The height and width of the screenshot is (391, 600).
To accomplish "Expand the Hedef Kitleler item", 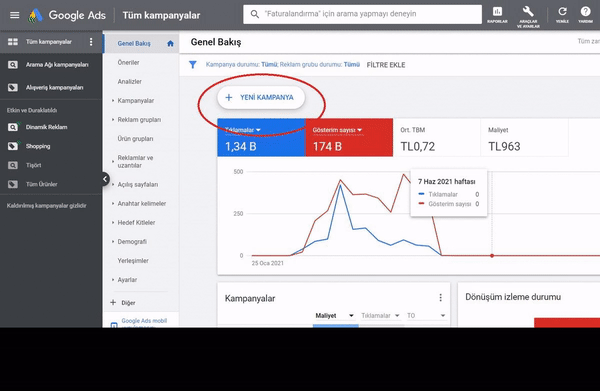I will tap(113, 223).
